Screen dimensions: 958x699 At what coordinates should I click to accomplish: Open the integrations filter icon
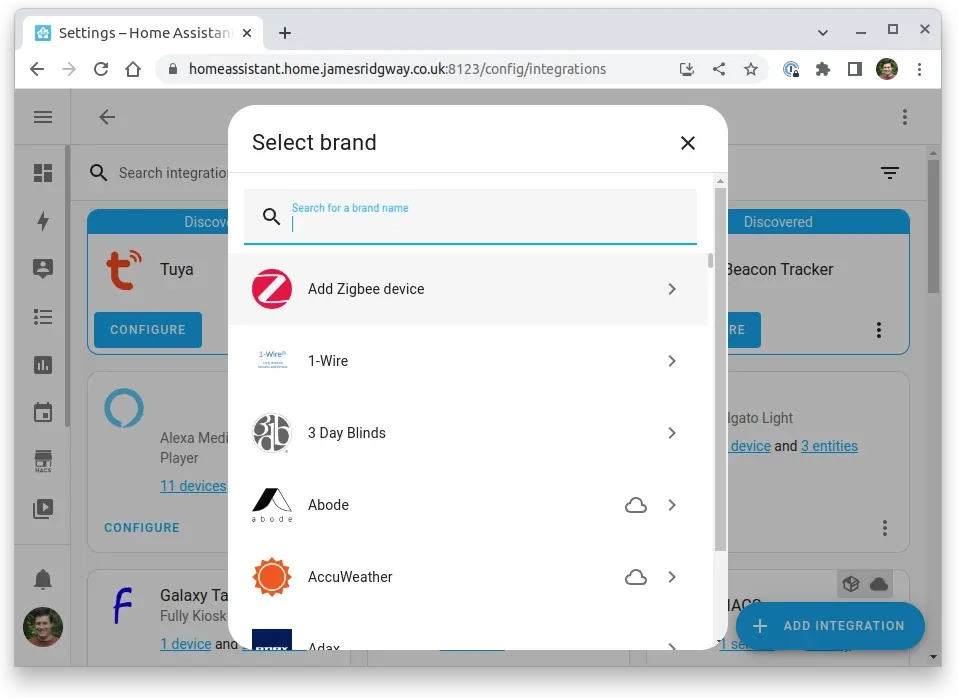point(890,173)
